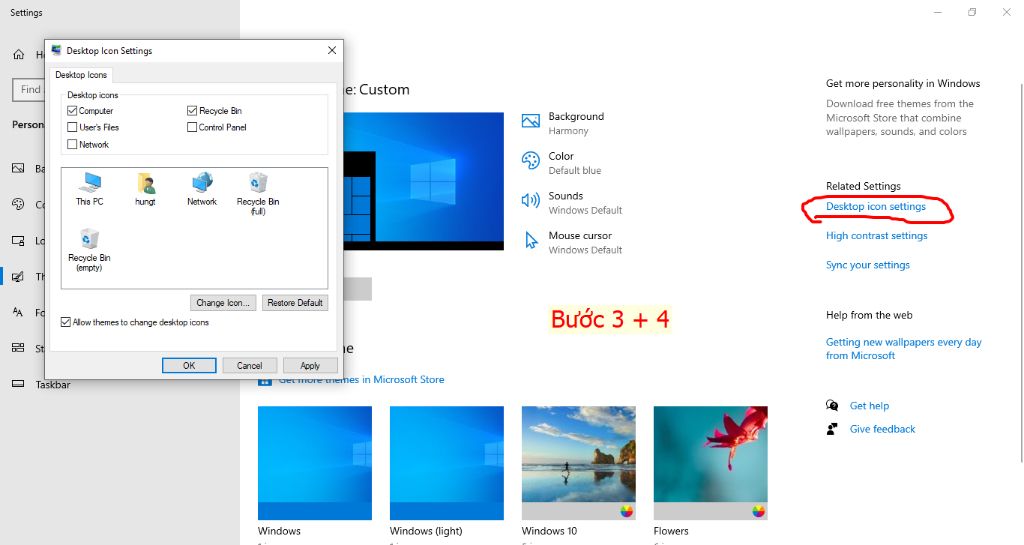Click the Apply button
The height and width of the screenshot is (545, 1024).
310,366
